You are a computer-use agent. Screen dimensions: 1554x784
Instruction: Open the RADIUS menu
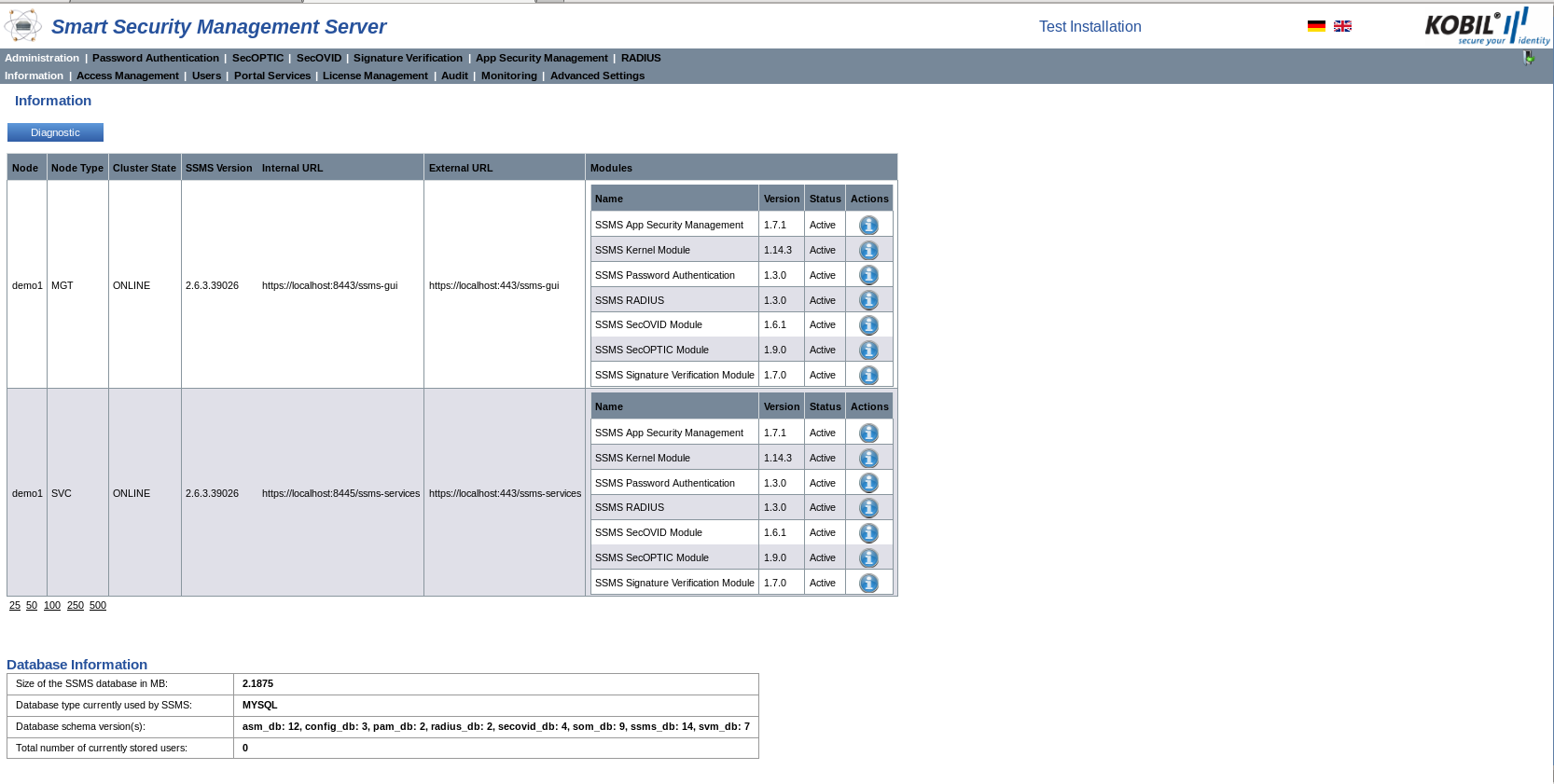[641, 58]
